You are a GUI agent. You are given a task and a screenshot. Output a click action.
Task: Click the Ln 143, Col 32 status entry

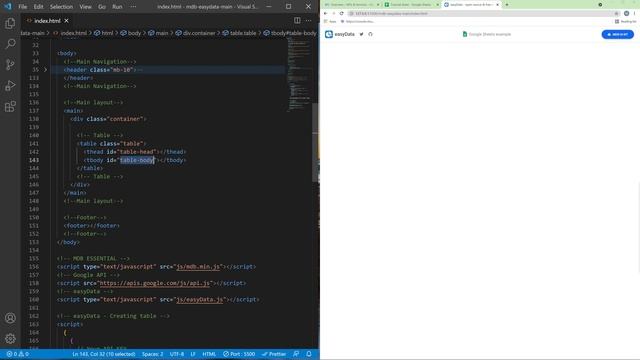(x=104, y=354)
